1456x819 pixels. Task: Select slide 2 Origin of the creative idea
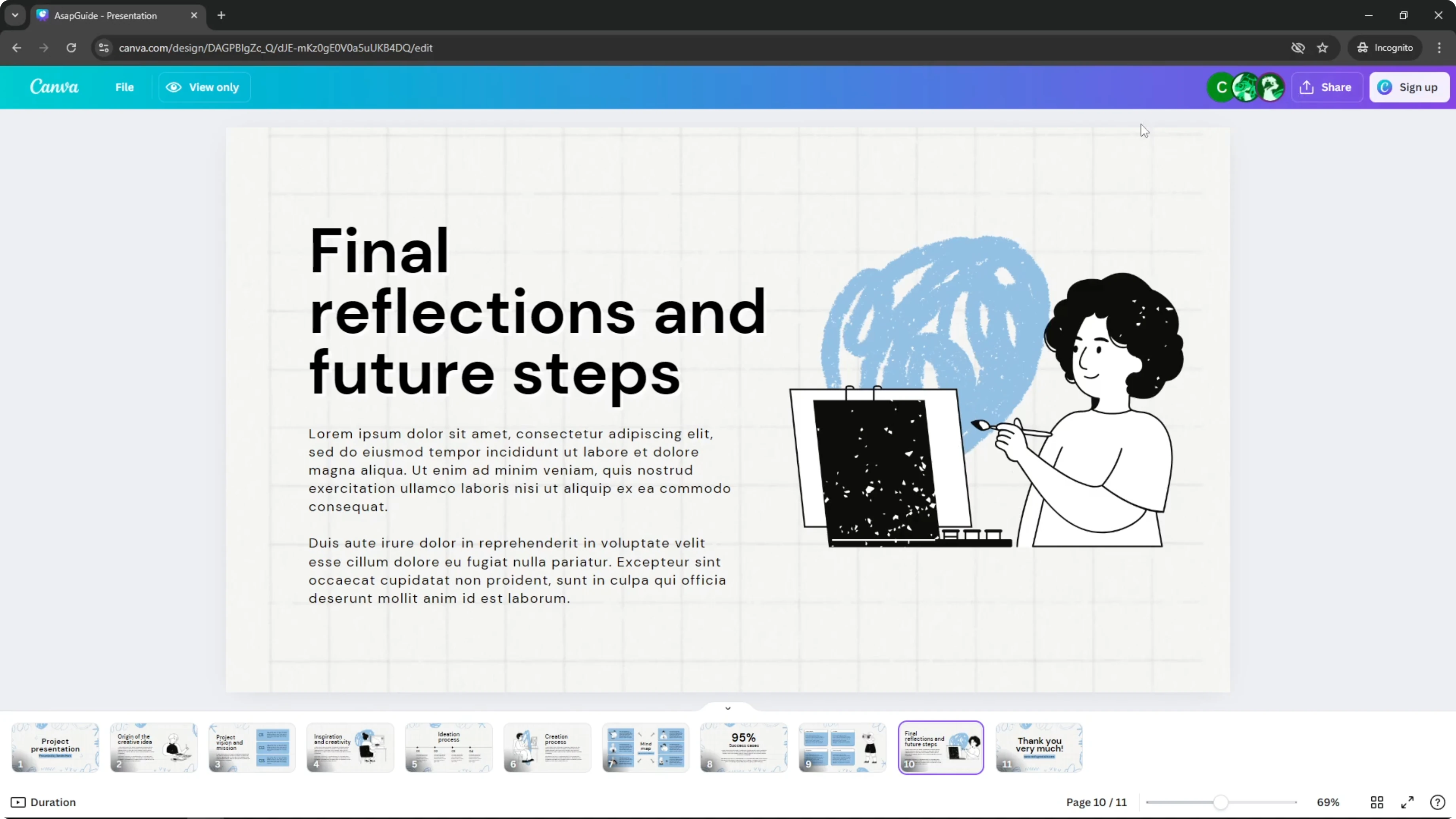154,747
